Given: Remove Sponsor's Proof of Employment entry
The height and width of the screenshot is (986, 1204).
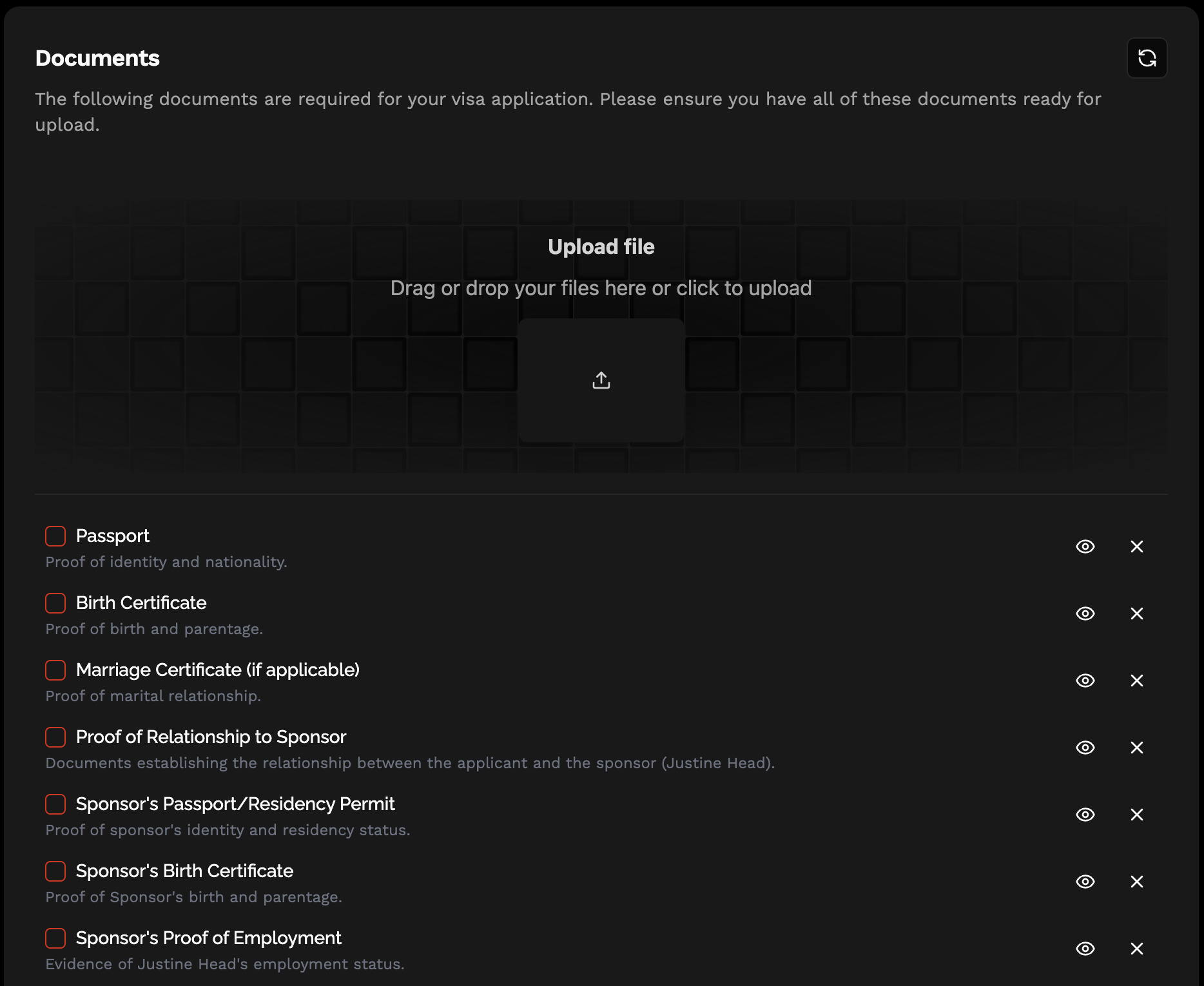Looking at the screenshot, I should 1136,949.
